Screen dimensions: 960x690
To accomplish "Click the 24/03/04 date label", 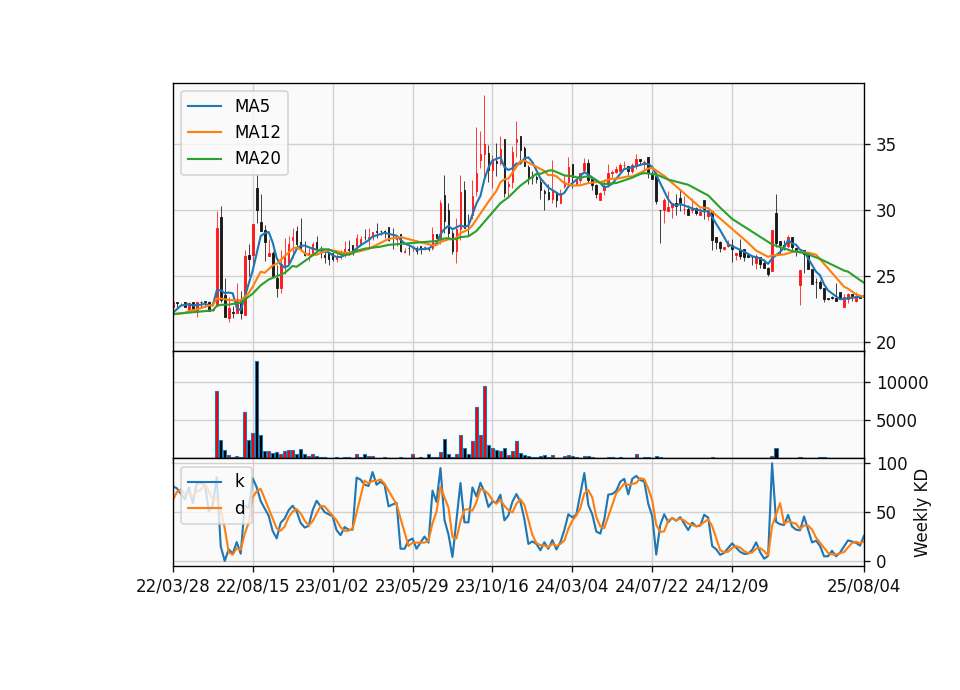I will click(x=571, y=586).
